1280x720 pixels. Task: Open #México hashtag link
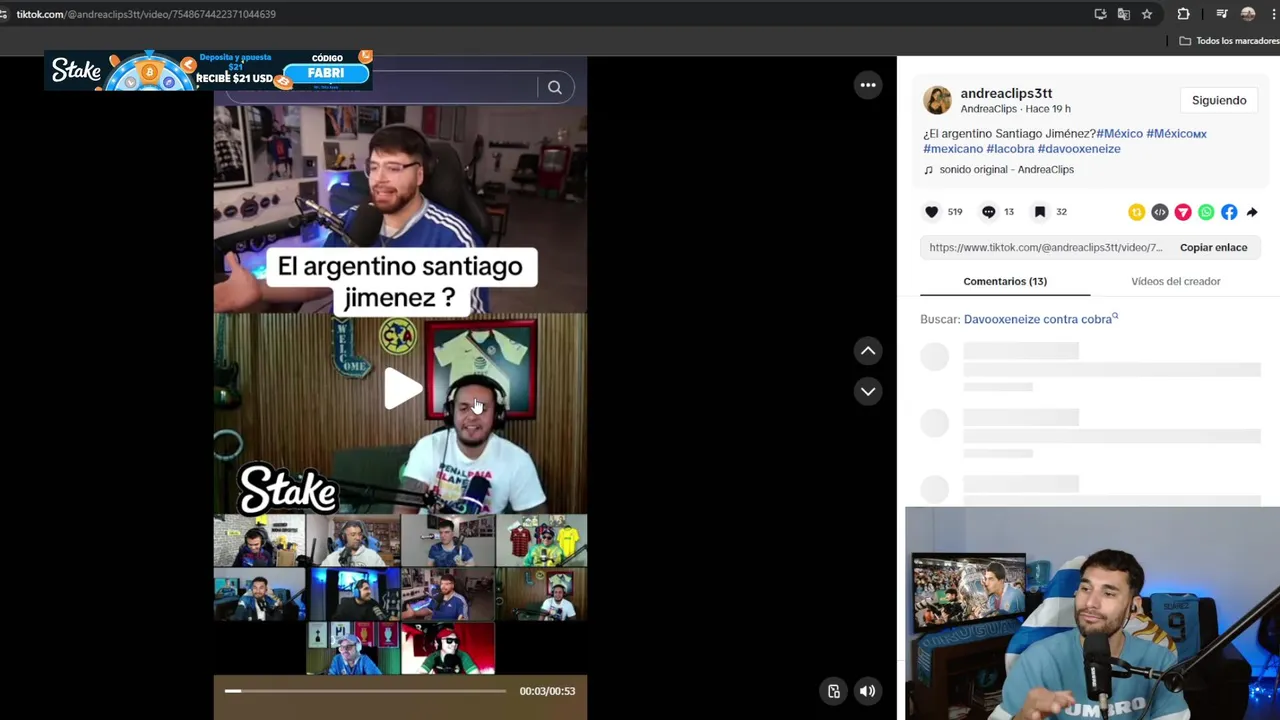coord(1119,133)
